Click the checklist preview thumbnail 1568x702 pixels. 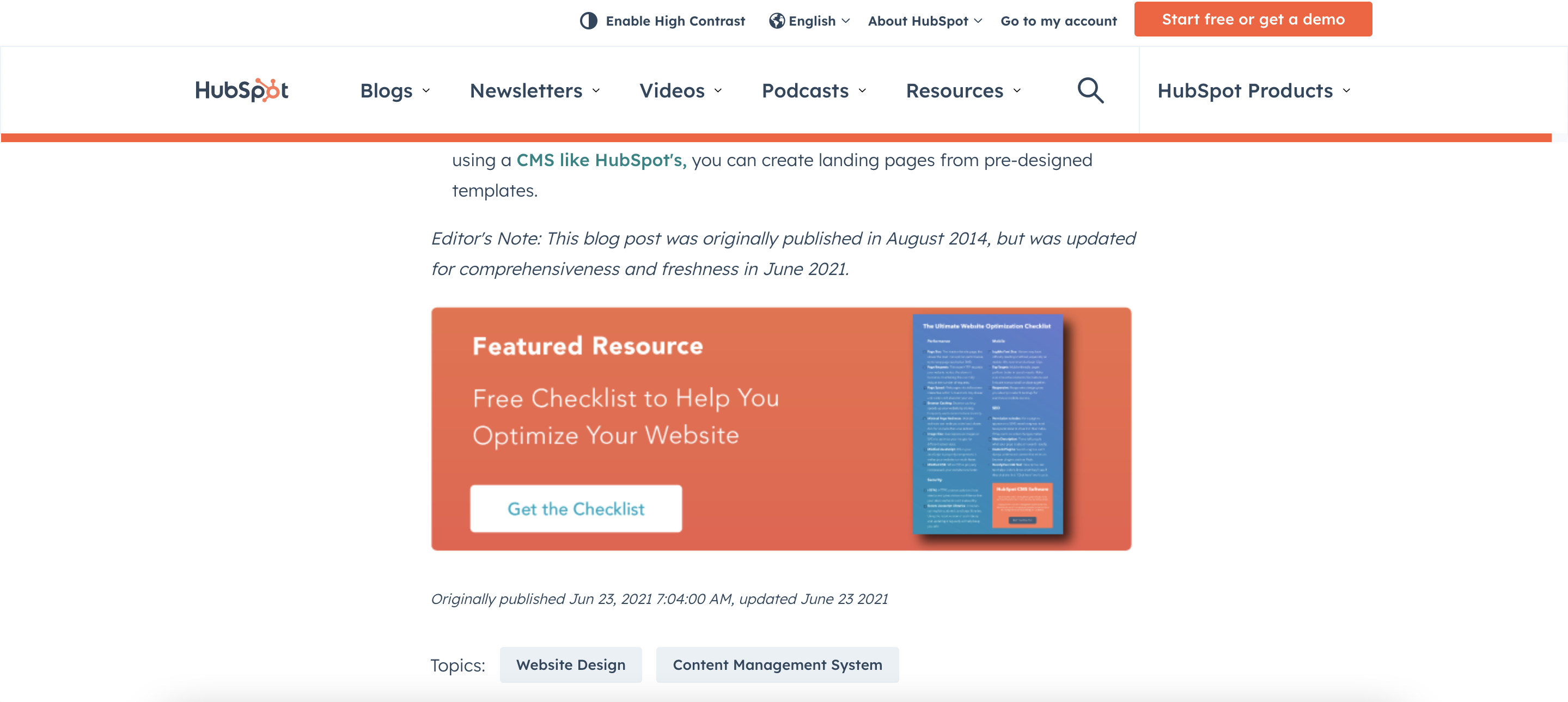pyautogui.click(x=987, y=424)
